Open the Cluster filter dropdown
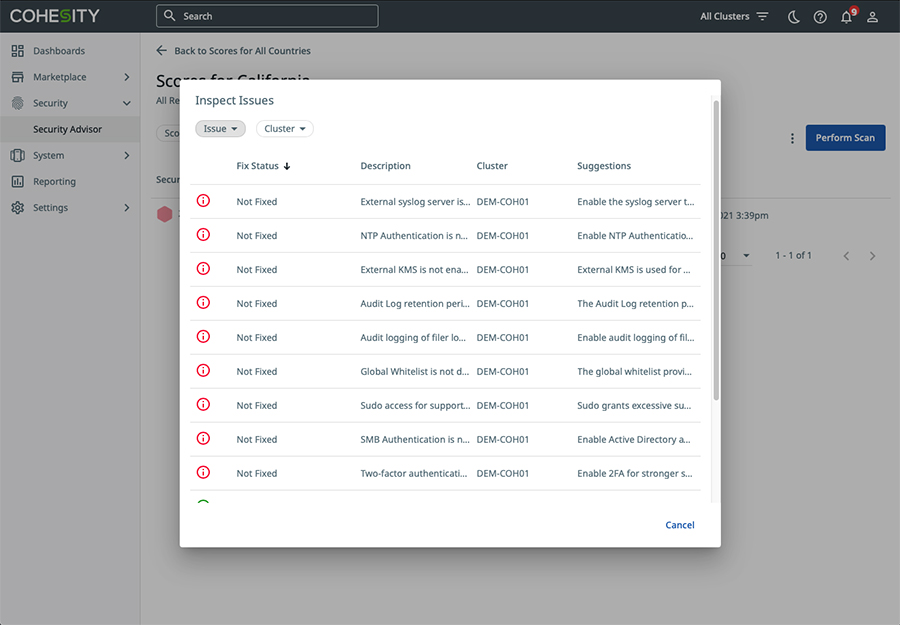The height and width of the screenshot is (625, 900). [x=285, y=129]
